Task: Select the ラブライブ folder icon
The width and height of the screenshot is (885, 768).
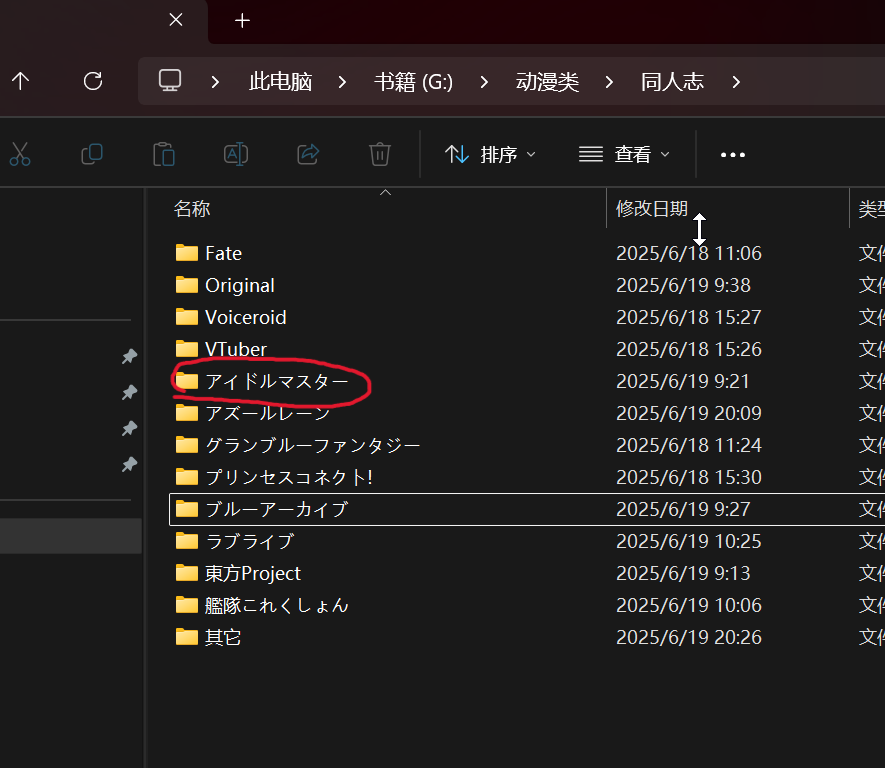Action: [x=187, y=541]
